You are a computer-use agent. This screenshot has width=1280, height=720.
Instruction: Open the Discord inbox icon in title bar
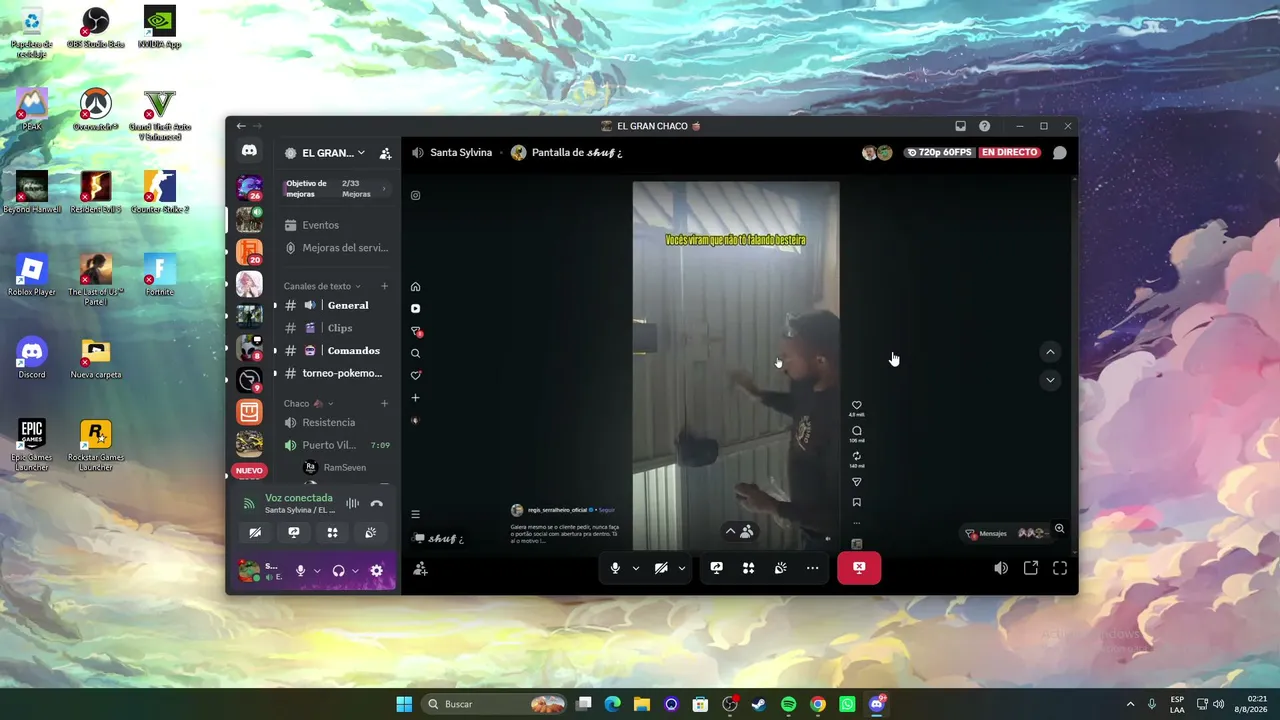click(960, 126)
